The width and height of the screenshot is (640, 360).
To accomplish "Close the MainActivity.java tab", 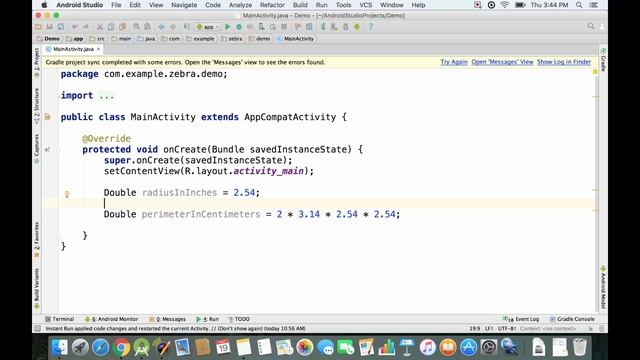I will (98, 49).
